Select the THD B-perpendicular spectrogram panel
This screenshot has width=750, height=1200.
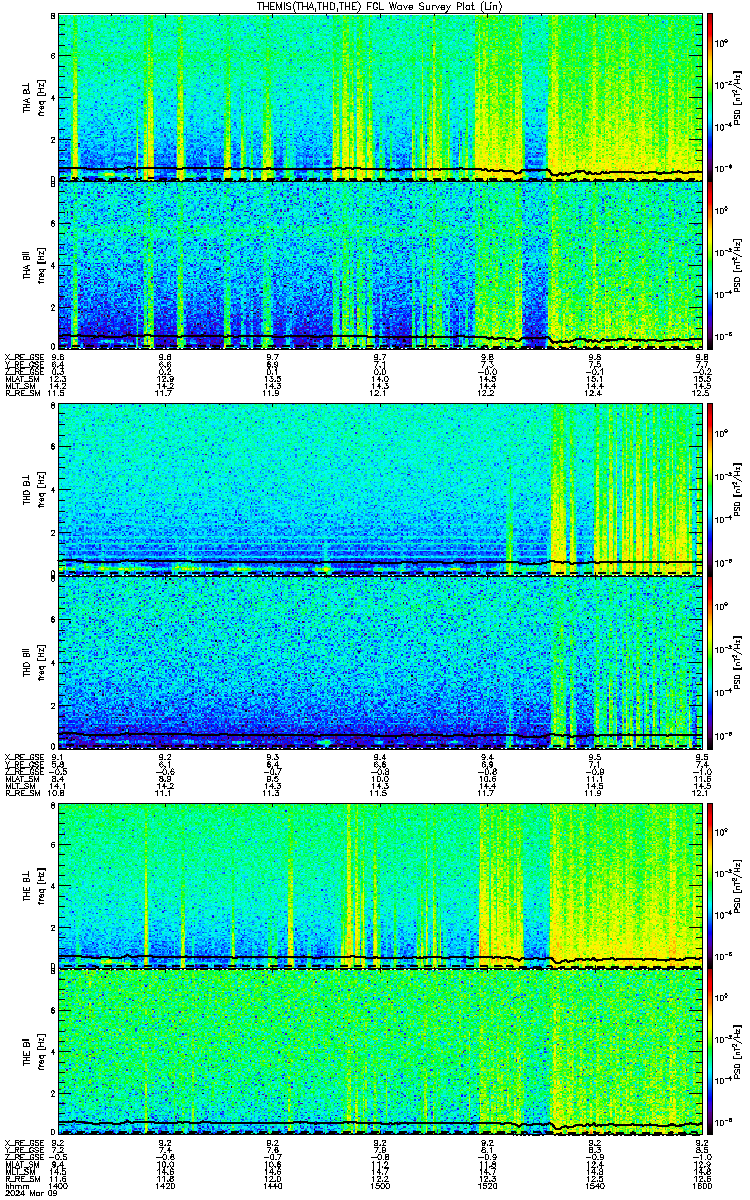click(381, 490)
